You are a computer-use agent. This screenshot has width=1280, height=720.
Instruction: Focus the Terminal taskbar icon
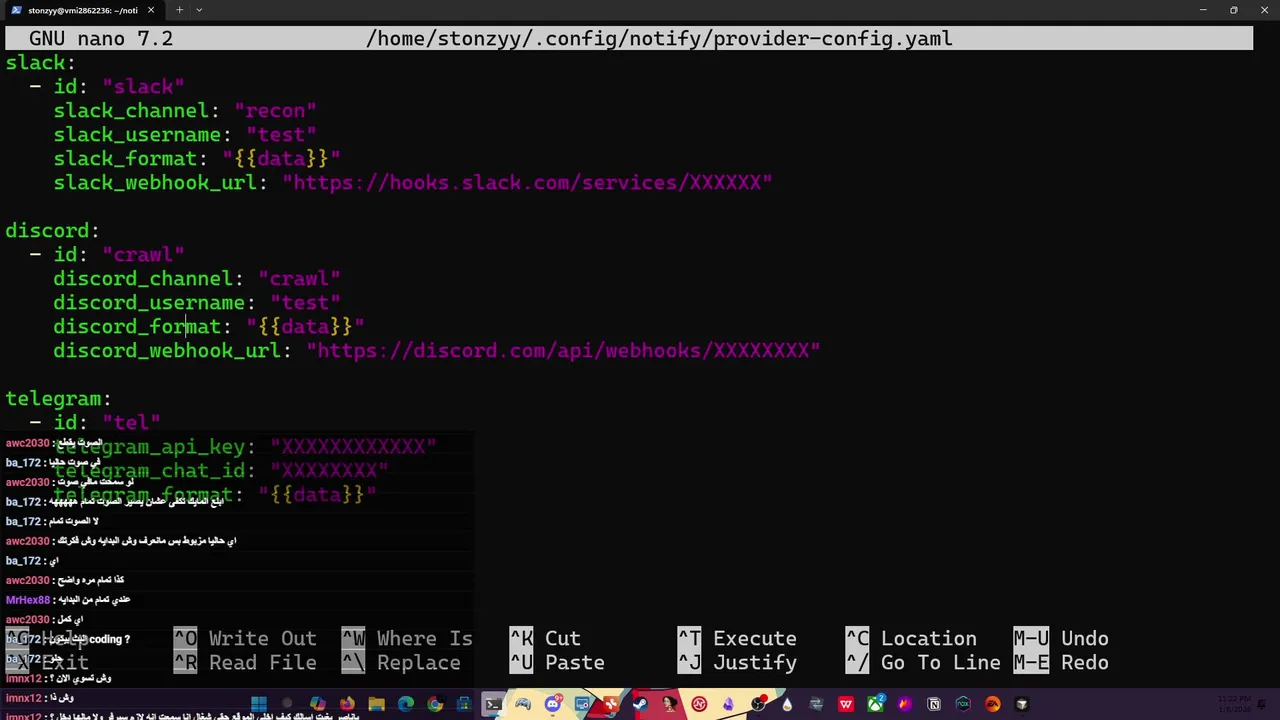(493, 704)
